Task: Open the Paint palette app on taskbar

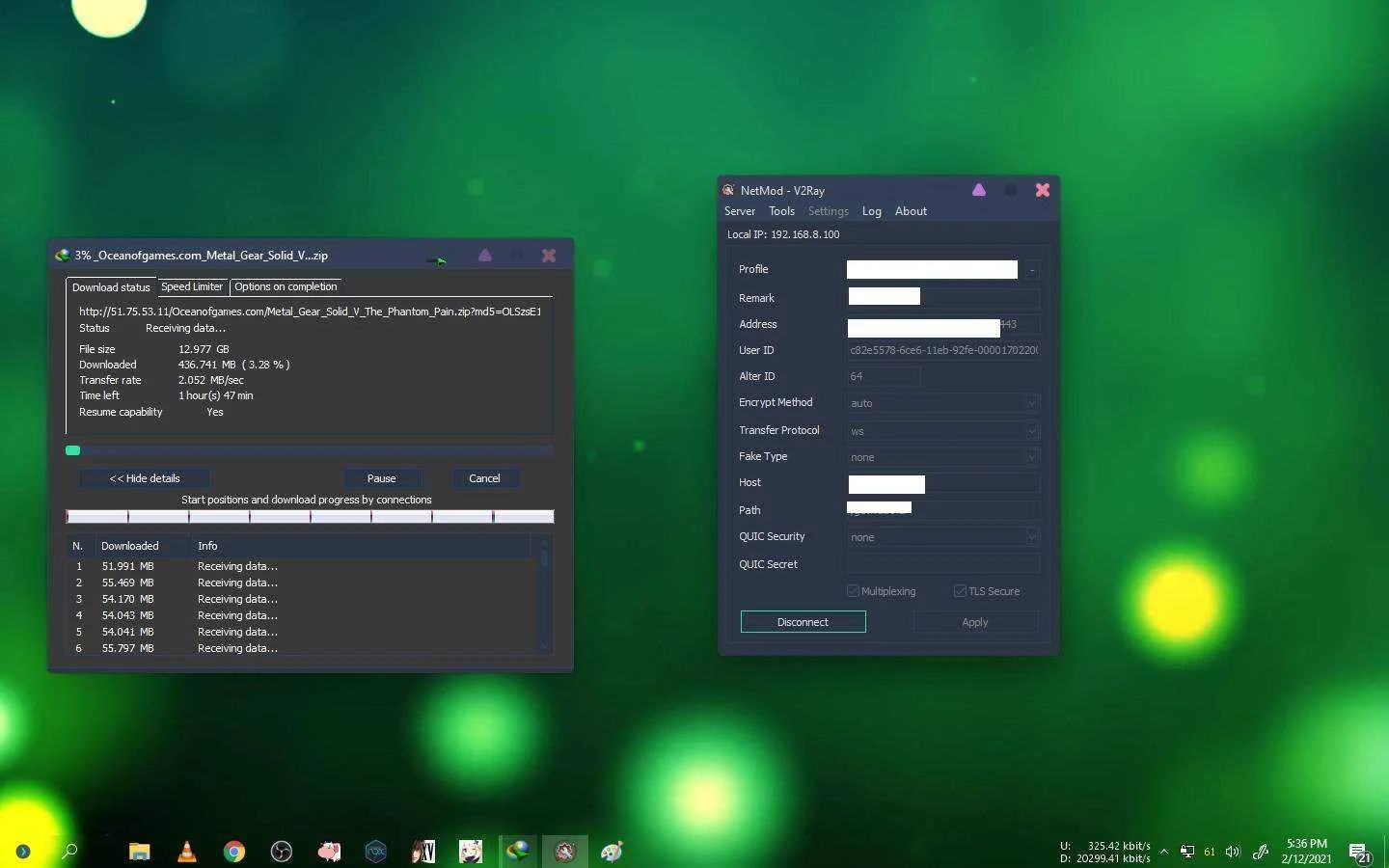Action: (x=613, y=851)
